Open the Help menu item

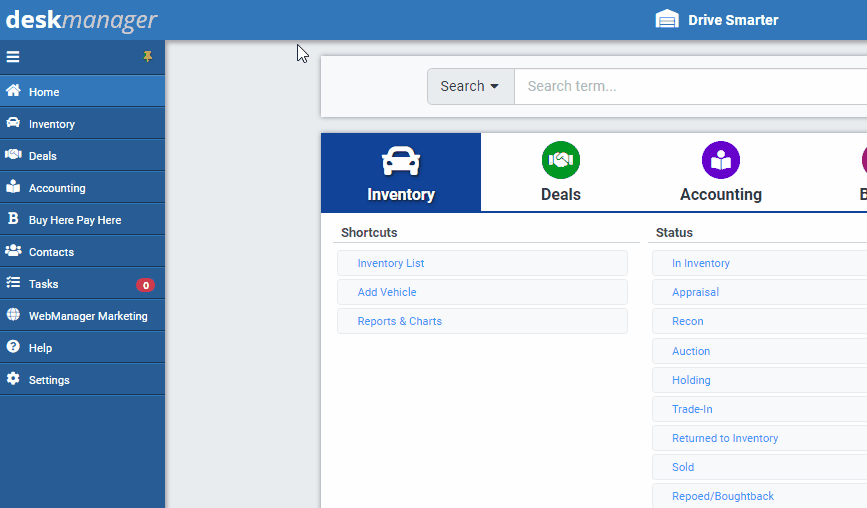point(40,348)
